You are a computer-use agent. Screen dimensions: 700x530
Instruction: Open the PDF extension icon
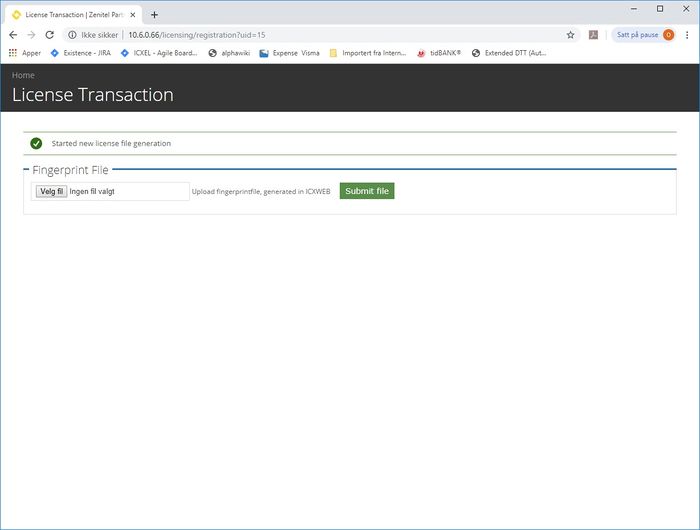tap(593, 35)
